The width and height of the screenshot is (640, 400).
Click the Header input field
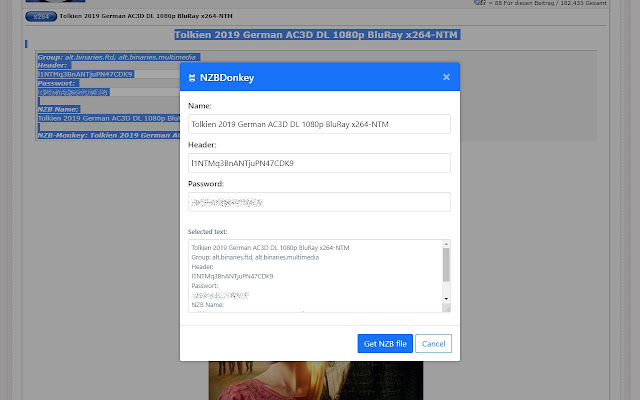319,162
